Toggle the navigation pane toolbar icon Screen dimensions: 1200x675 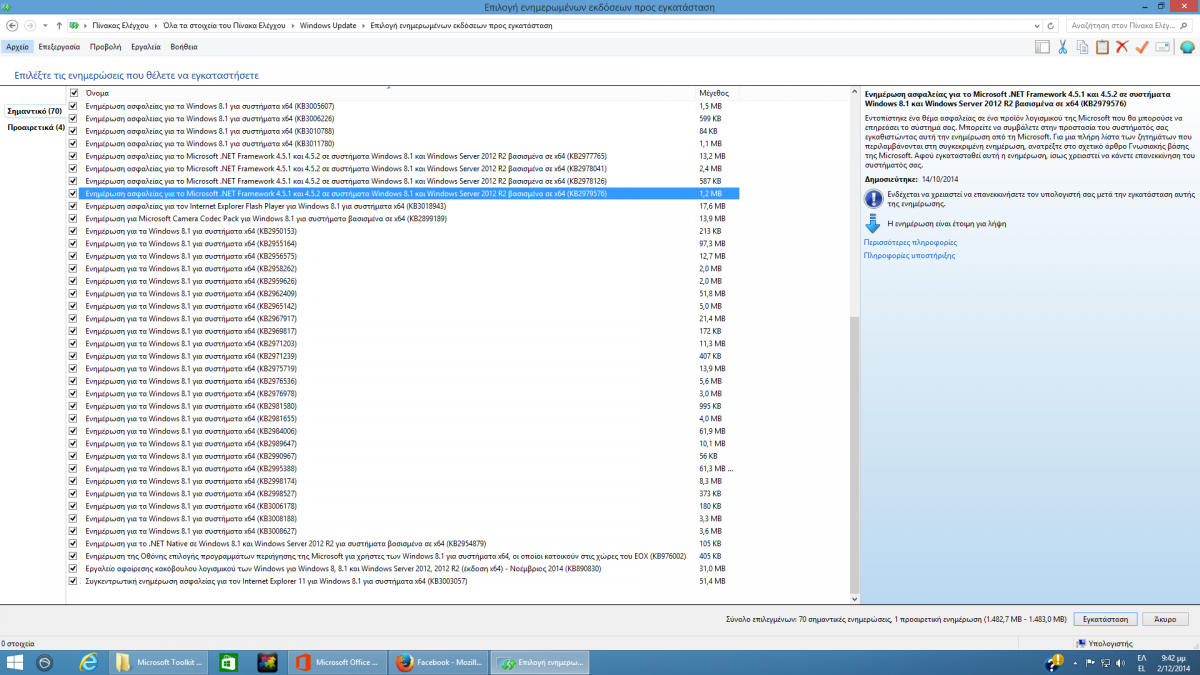pos(1042,47)
